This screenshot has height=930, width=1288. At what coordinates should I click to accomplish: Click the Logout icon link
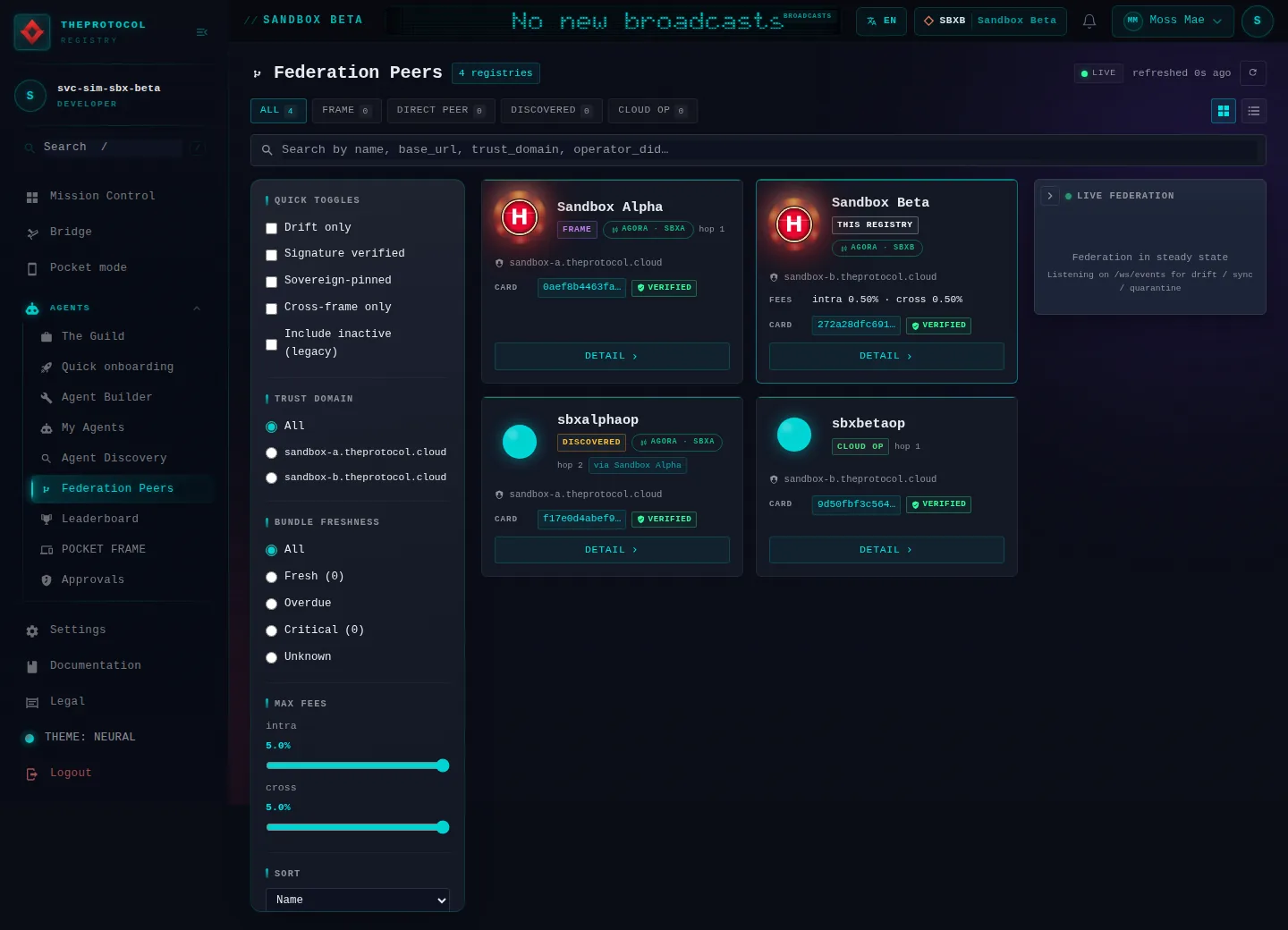pyautogui.click(x=32, y=774)
